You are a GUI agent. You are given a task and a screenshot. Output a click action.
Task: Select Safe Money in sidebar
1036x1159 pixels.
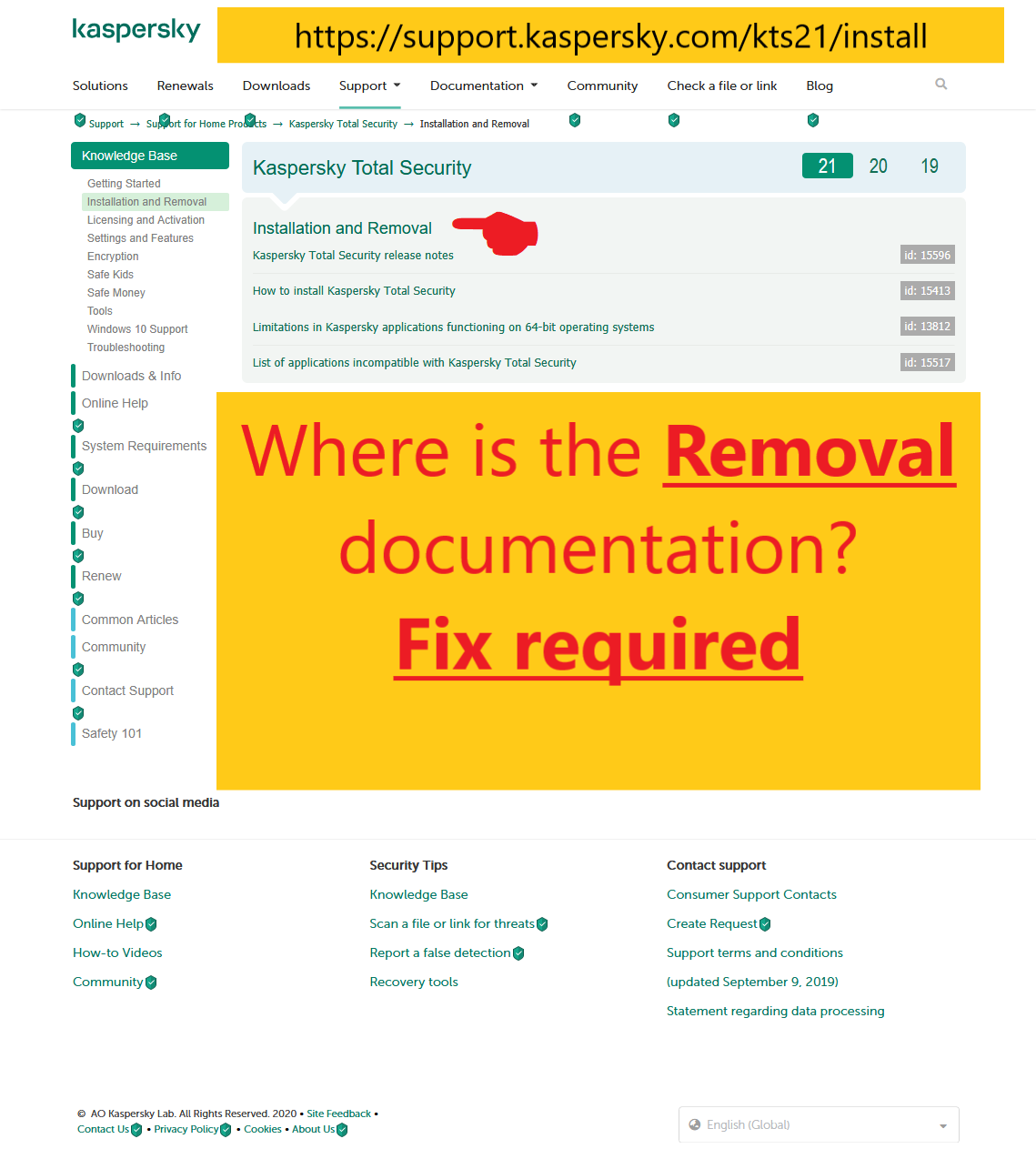point(116,293)
